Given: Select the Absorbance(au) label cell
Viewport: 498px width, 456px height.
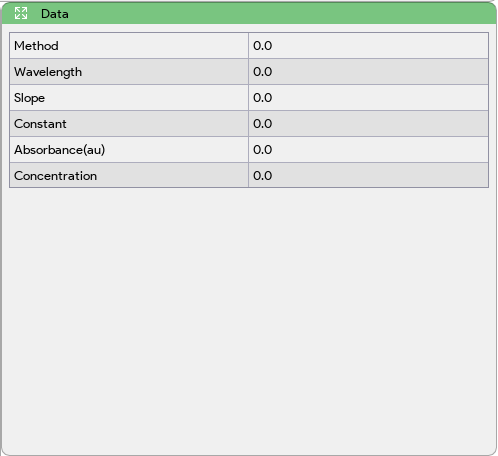Looking at the screenshot, I should point(129,150).
